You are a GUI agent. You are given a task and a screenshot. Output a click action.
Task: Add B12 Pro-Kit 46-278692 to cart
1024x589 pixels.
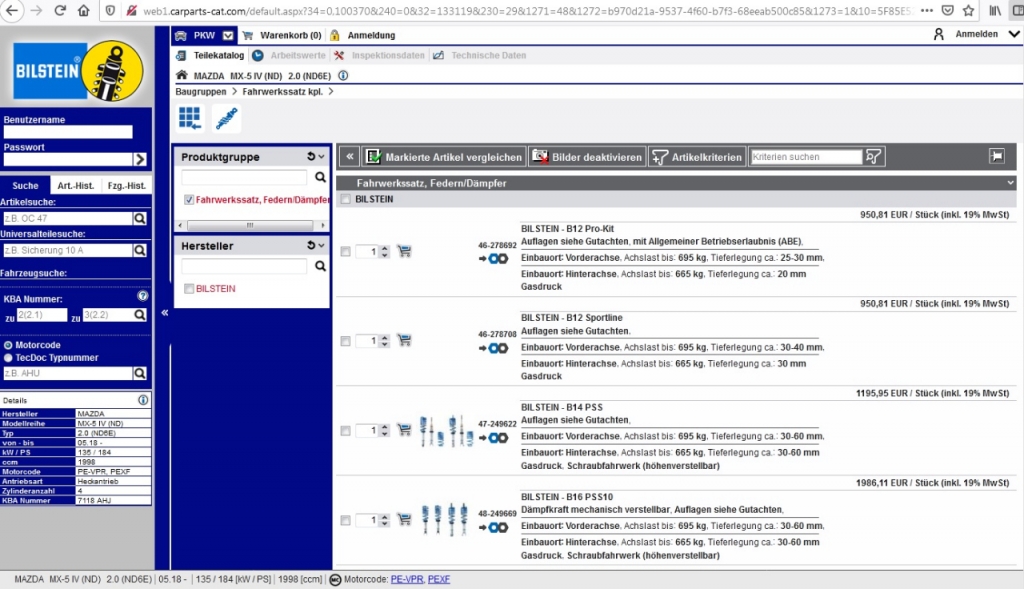pos(404,251)
